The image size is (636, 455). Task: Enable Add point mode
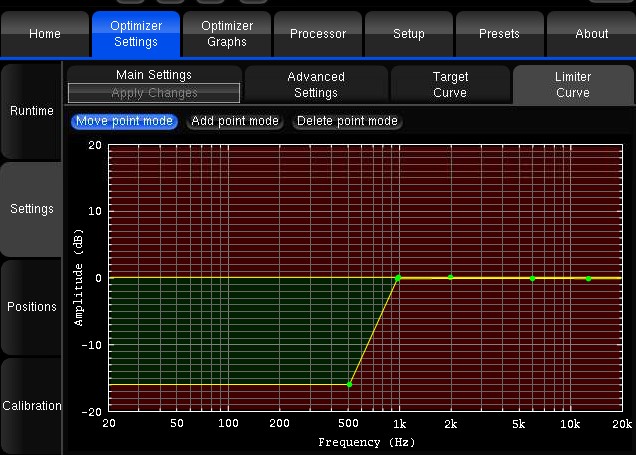pos(235,121)
